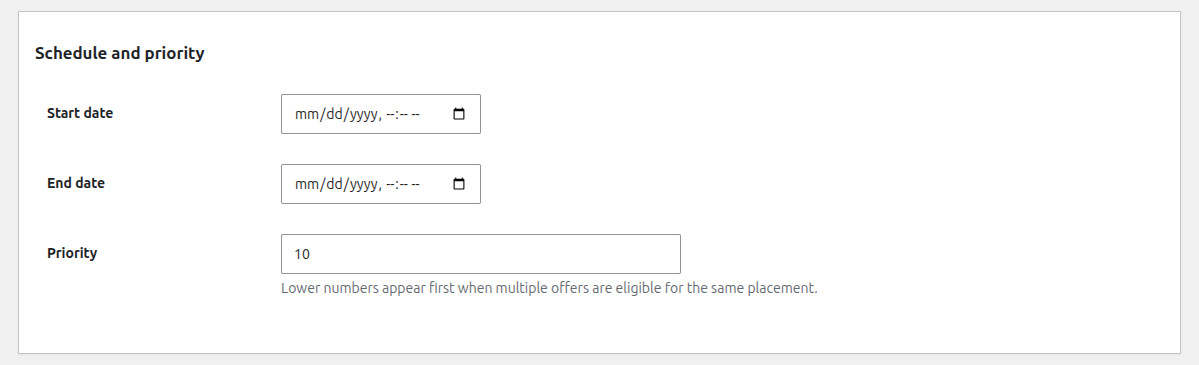
Task: Click the Lower numbers appear first help text
Action: pos(549,288)
